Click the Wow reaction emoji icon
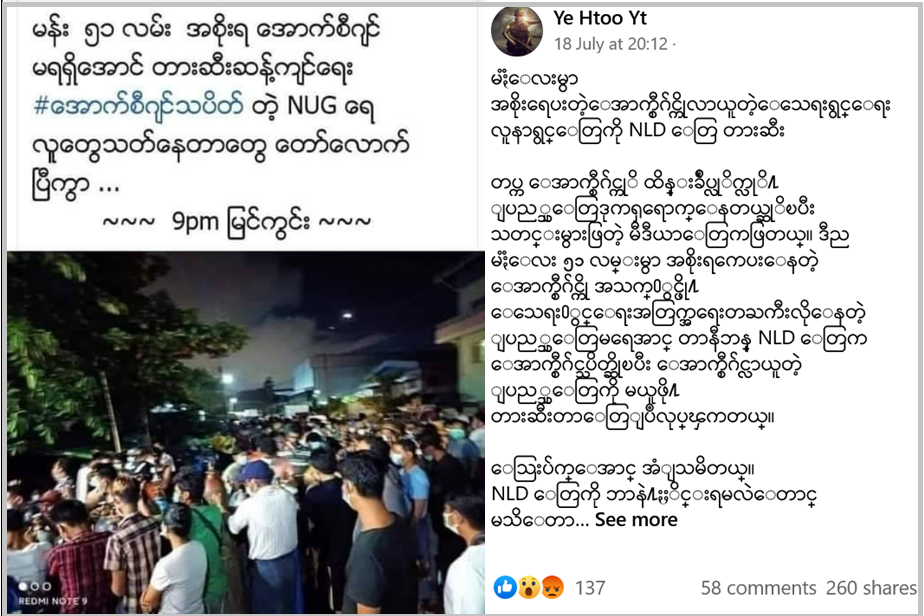Screen dimensions: 924x616 click(x=529, y=587)
